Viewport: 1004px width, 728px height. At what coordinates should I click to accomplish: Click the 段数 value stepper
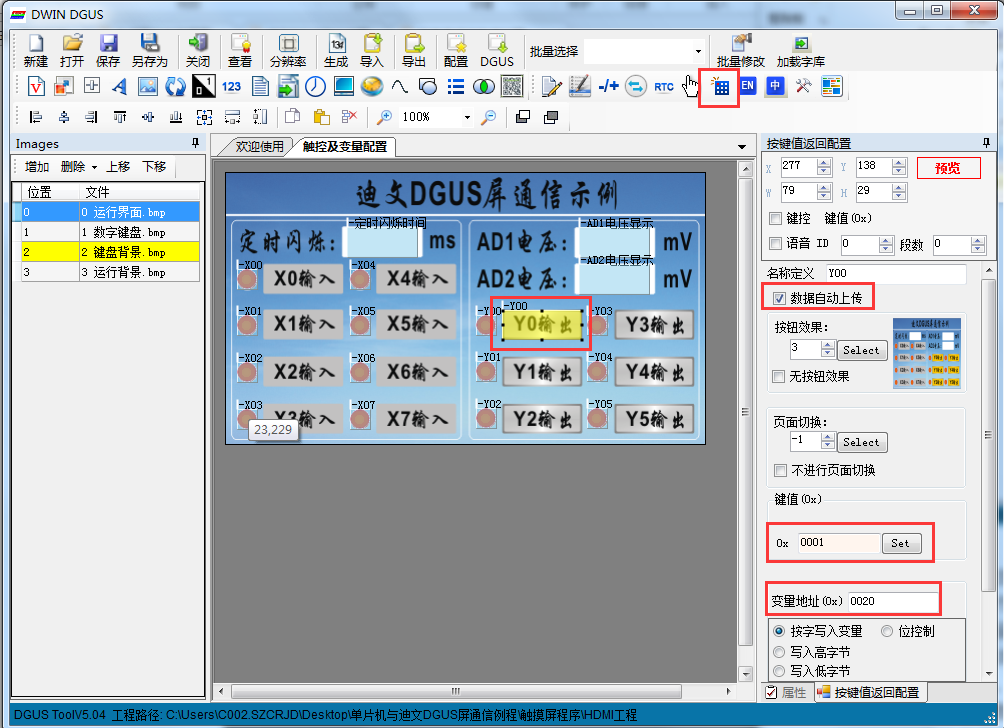tap(977, 244)
